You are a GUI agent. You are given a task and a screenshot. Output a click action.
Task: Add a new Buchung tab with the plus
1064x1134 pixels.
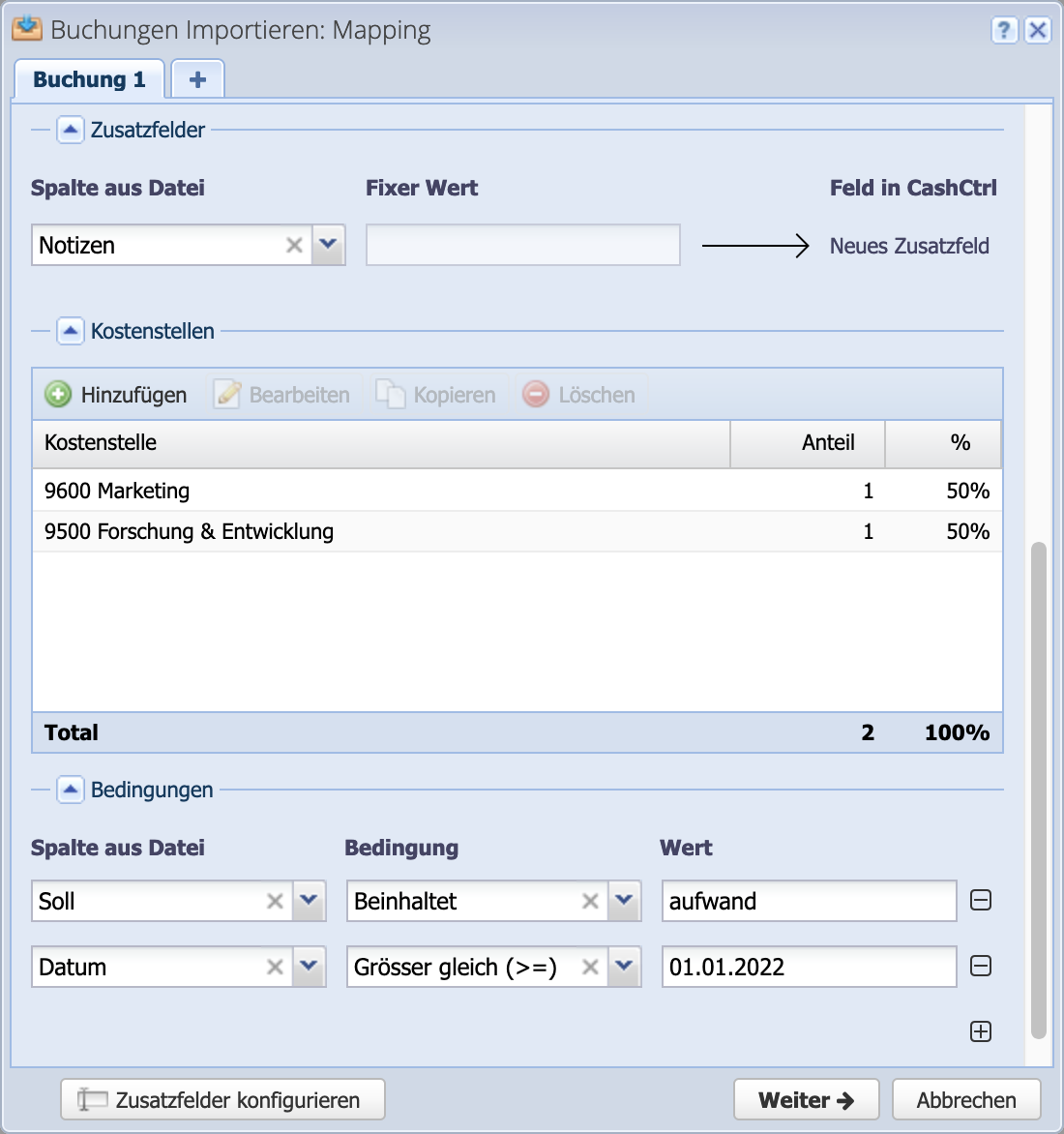click(196, 78)
